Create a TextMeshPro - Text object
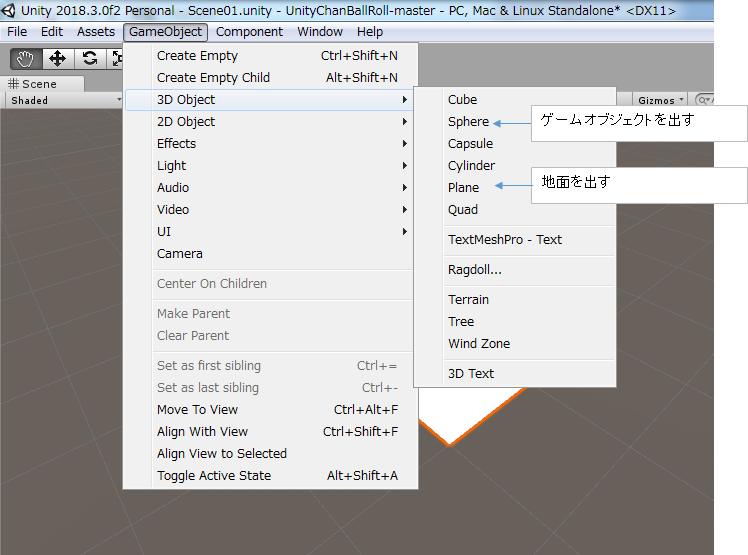Image resolution: width=748 pixels, height=555 pixels. point(515,240)
